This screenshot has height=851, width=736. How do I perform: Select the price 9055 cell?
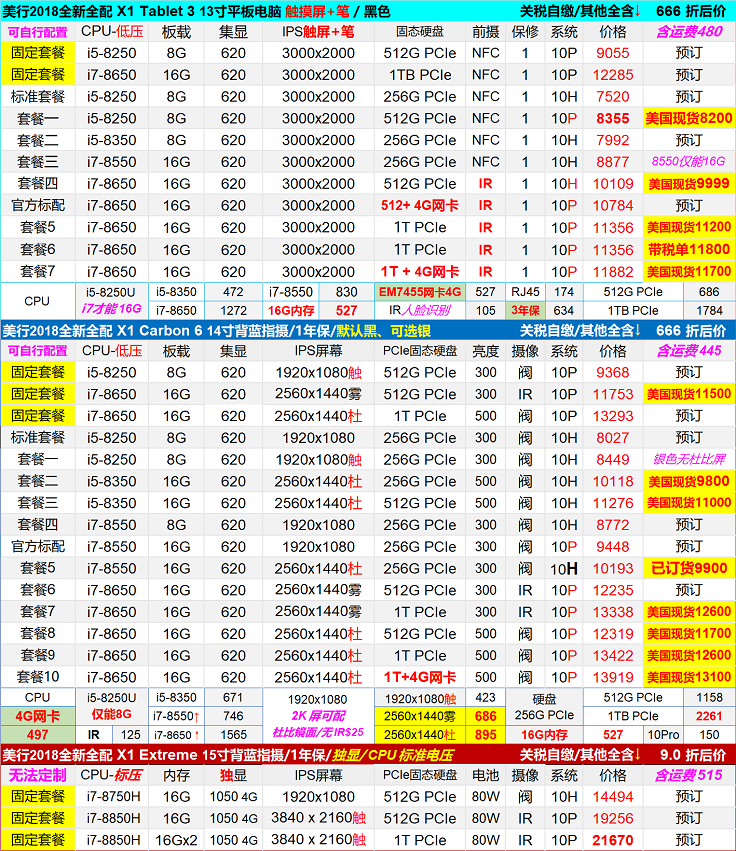[613, 53]
